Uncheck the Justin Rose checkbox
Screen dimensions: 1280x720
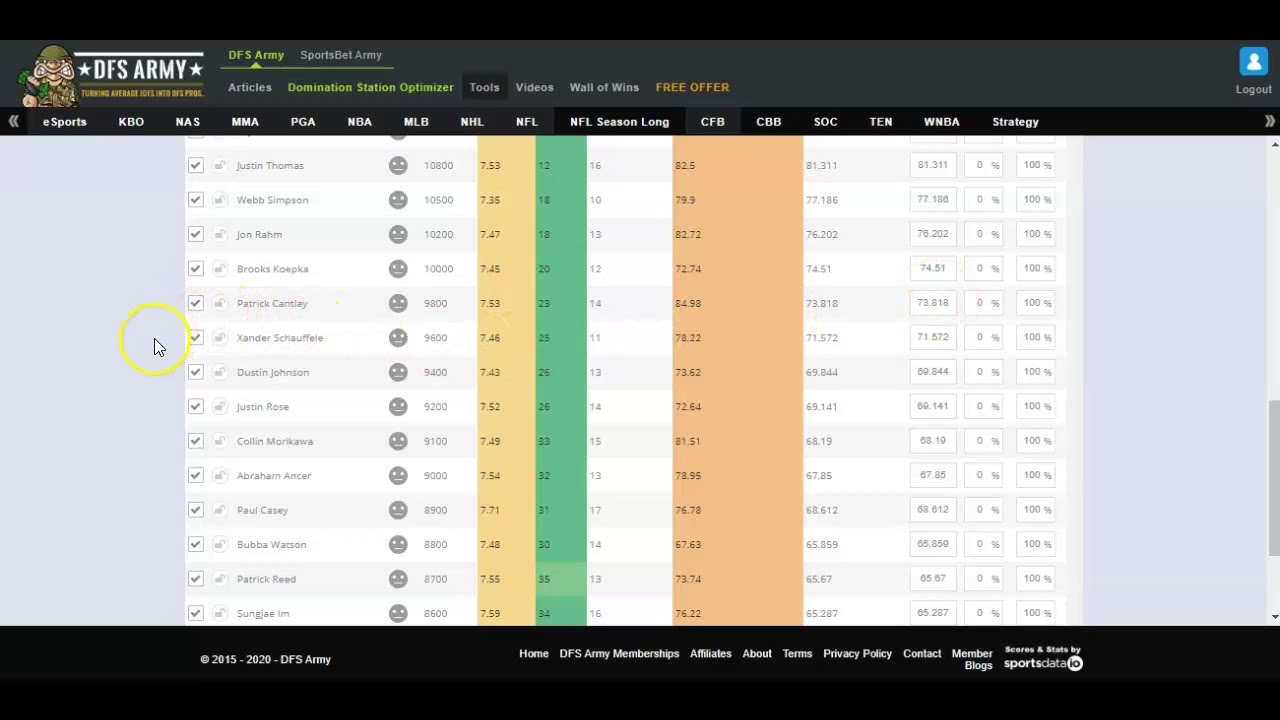click(x=195, y=407)
